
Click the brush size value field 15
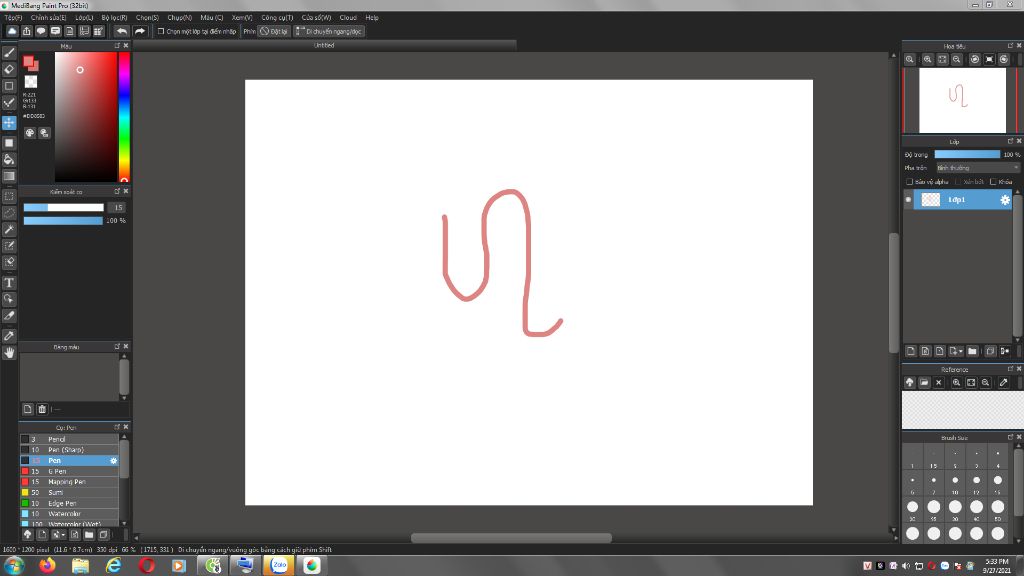[118, 208]
